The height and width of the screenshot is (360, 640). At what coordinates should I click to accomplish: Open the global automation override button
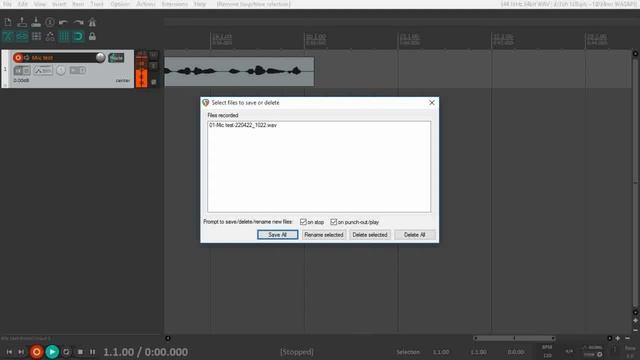593,351
